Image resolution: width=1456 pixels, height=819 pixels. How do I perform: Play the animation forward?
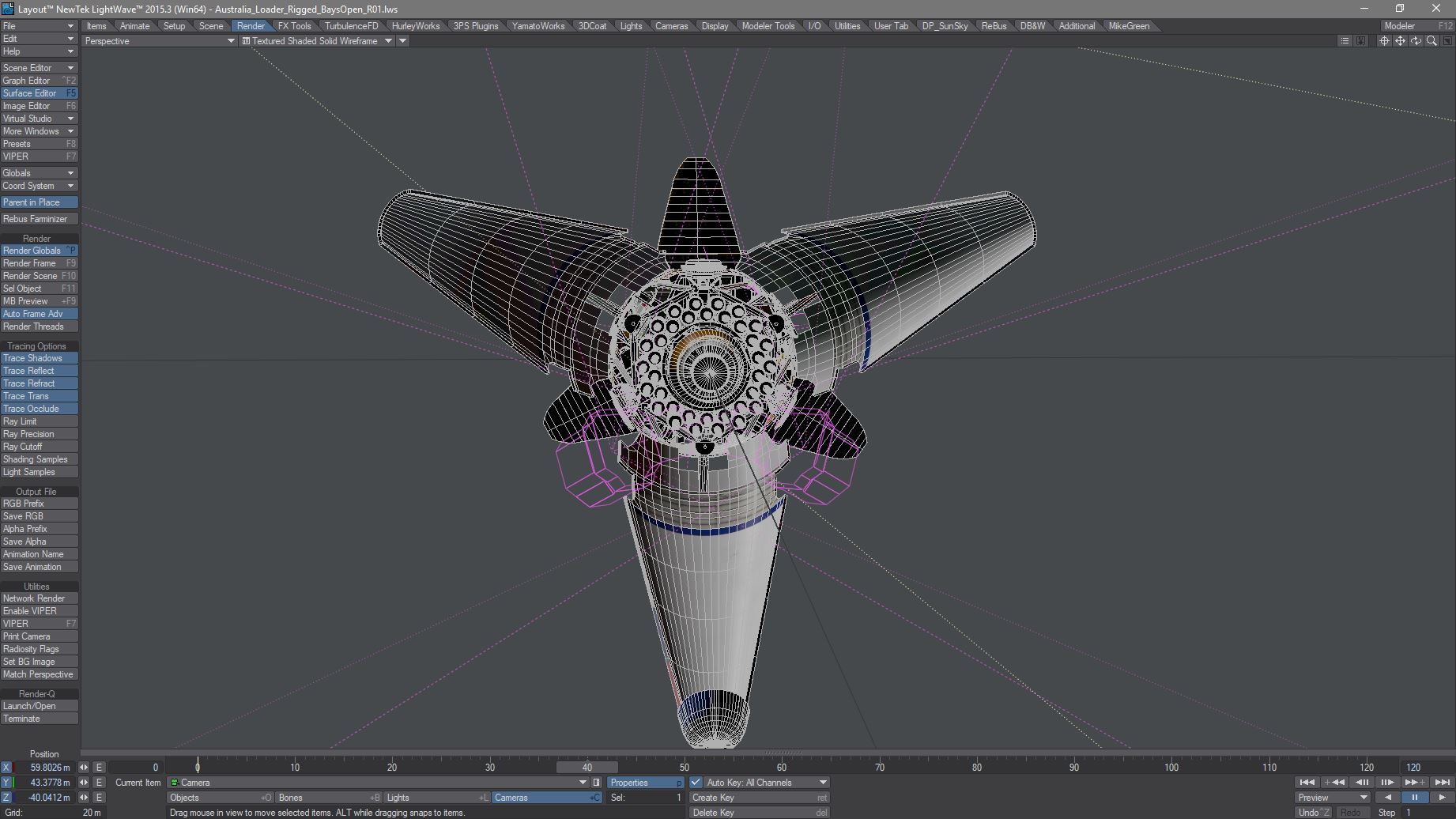(1442, 798)
